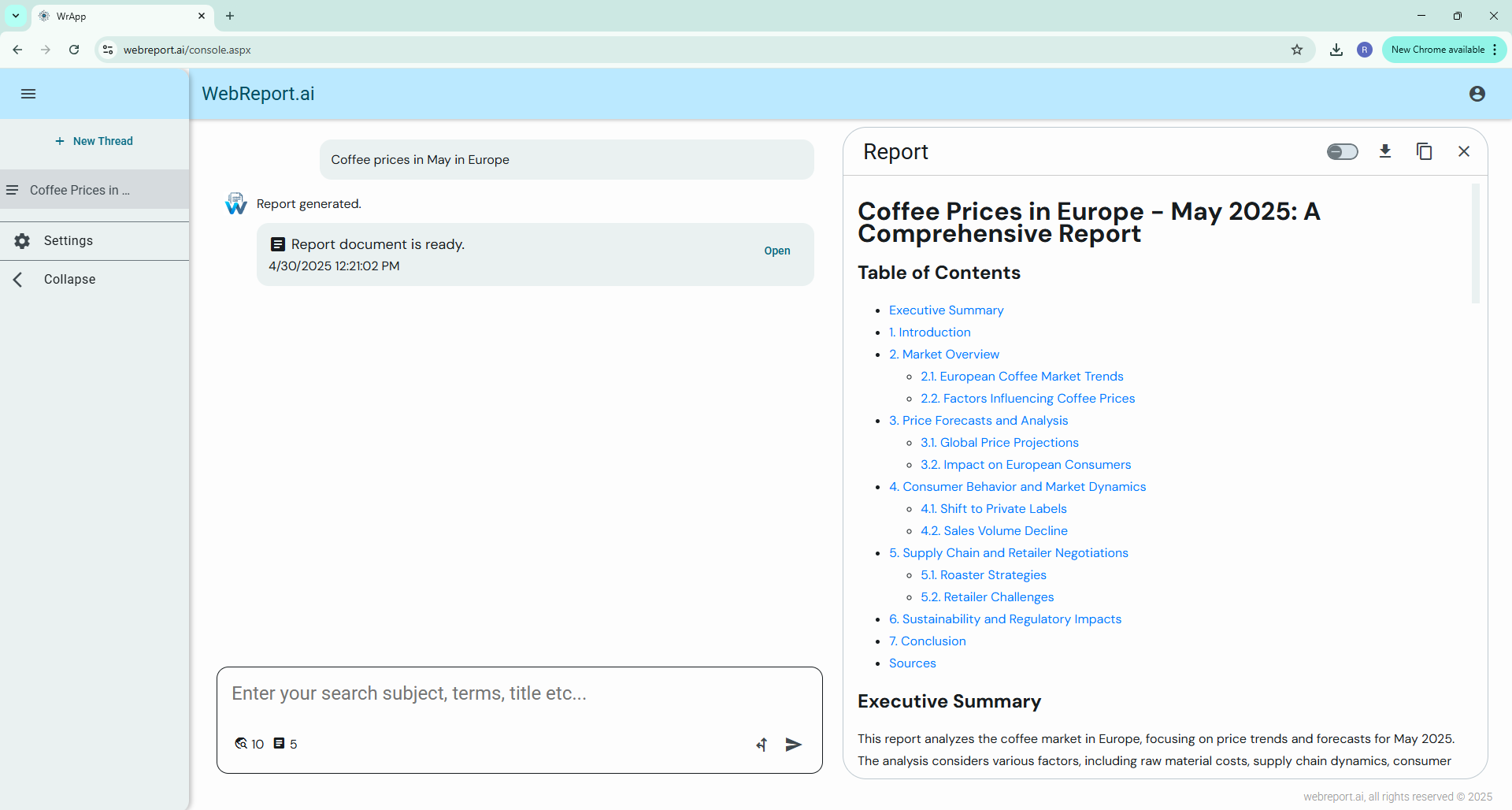The width and height of the screenshot is (1512, 810).
Task: Click forward navigation arrow
Action: pyautogui.click(x=46, y=50)
